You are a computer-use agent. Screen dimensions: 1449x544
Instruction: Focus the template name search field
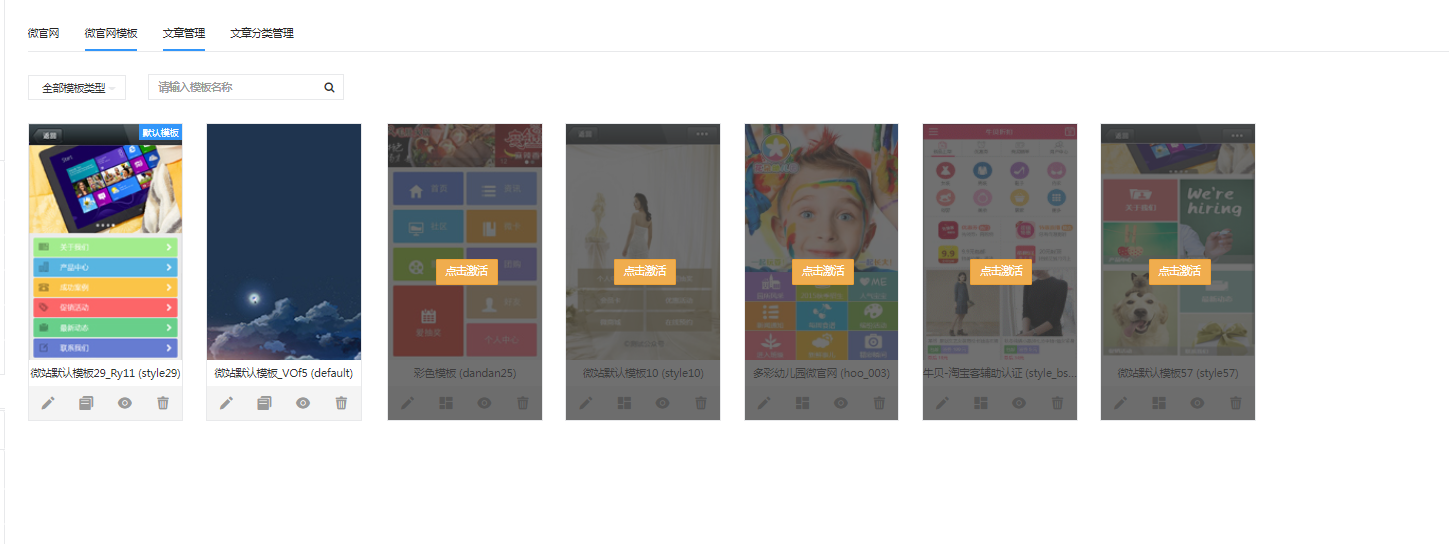tap(235, 87)
